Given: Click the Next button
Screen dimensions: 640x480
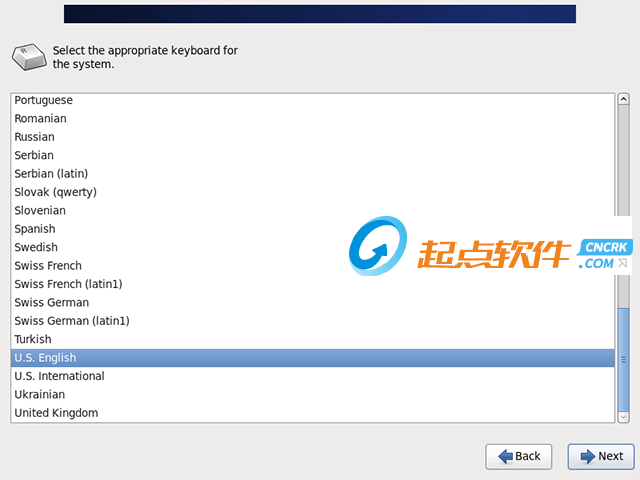Looking at the screenshot, I should click(x=601, y=456).
